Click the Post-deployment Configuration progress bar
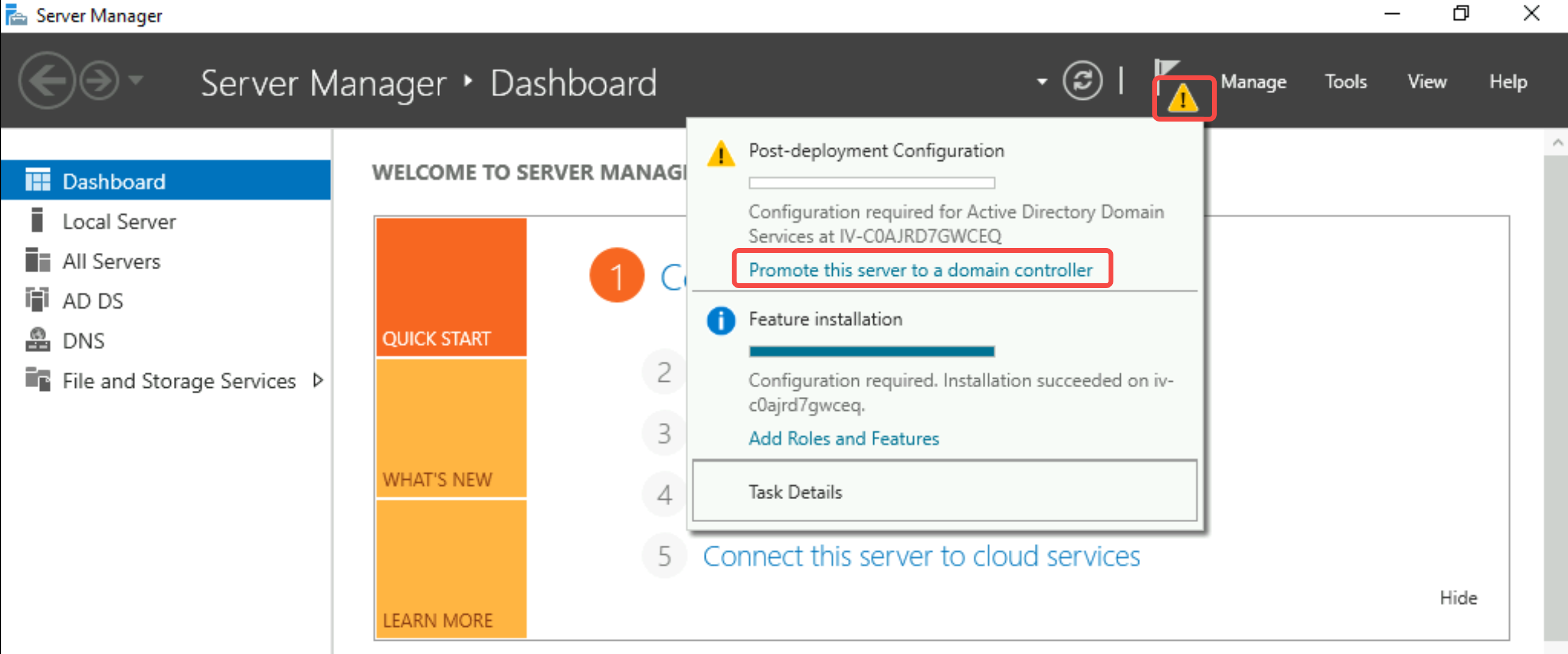 pos(872,183)
